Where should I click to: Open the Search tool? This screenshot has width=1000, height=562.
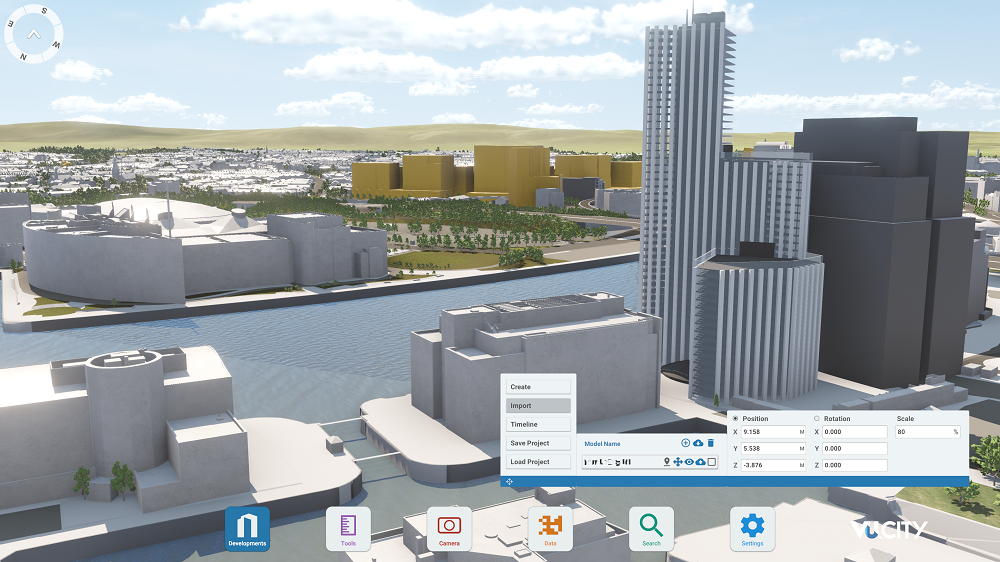coord(651,529)
